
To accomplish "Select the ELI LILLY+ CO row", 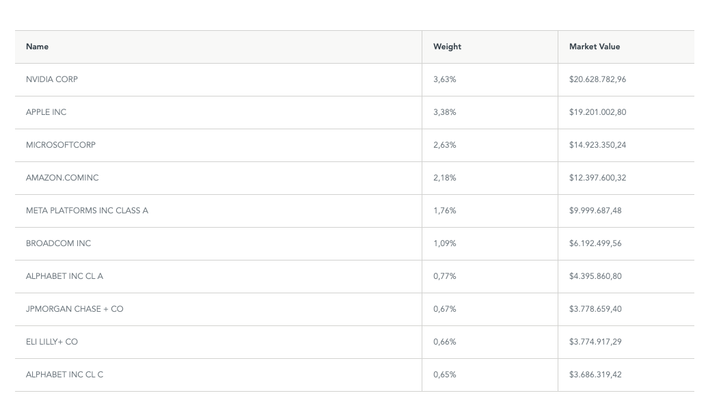I will coord(52,342).
